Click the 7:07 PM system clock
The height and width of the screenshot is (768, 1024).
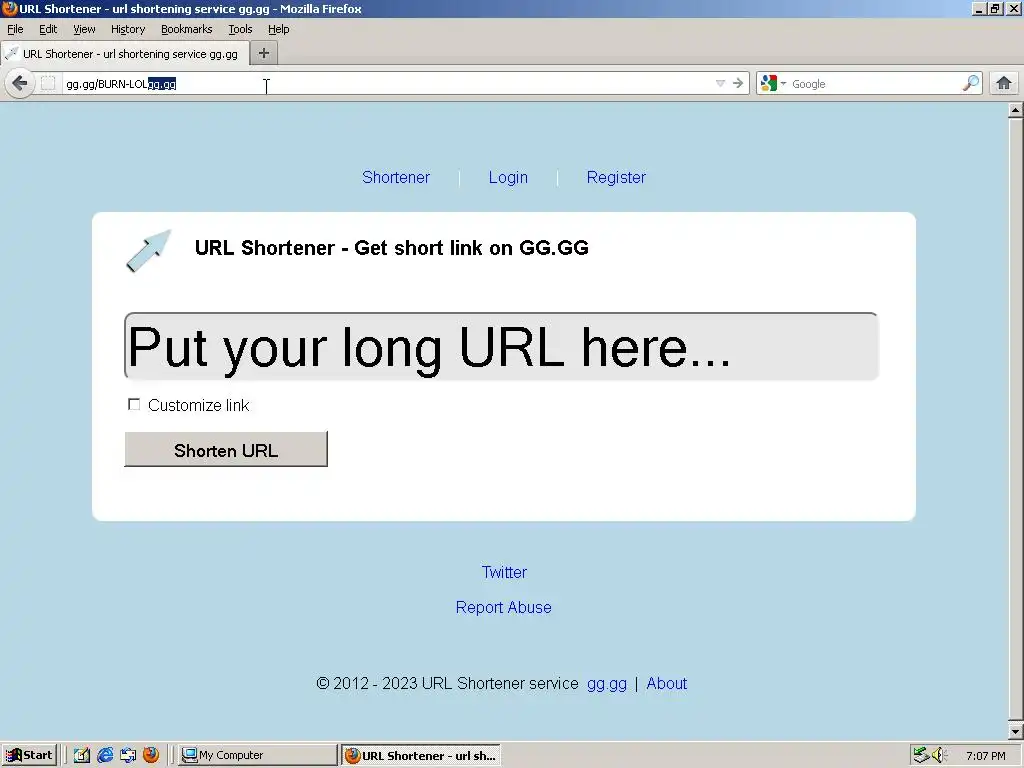coord(985,756)
